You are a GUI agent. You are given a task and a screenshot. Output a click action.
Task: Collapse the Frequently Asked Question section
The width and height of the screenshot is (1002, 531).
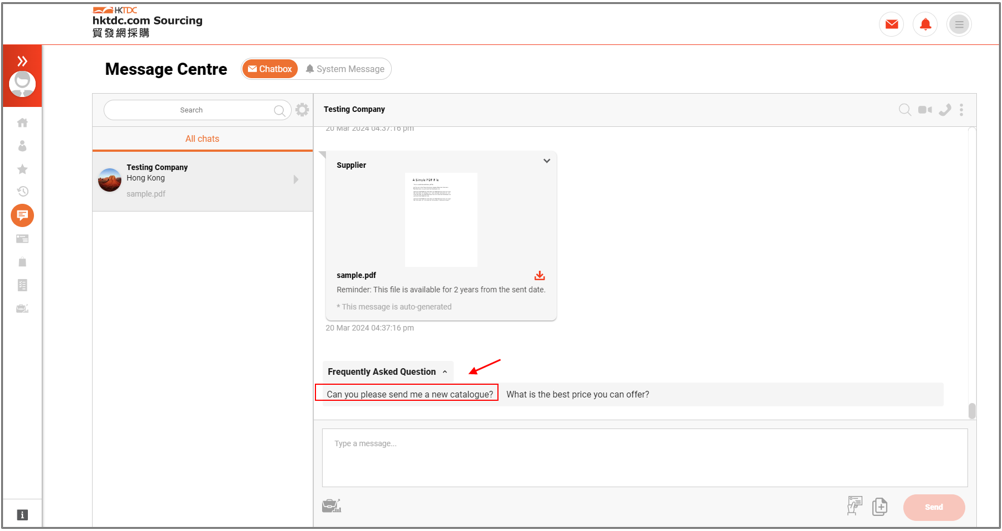tap(387, 372)
